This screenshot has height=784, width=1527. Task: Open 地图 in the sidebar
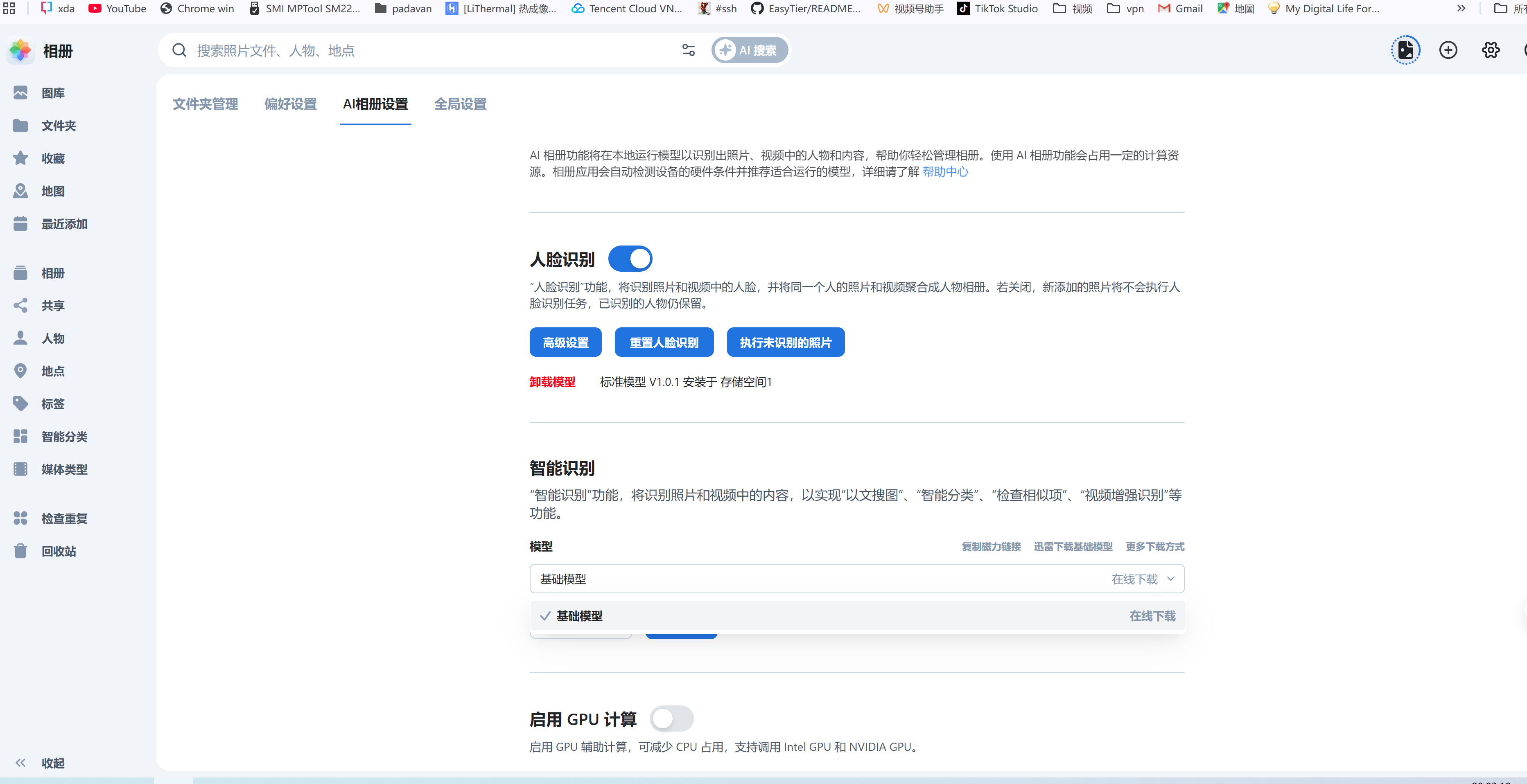[x=53, y=191]
